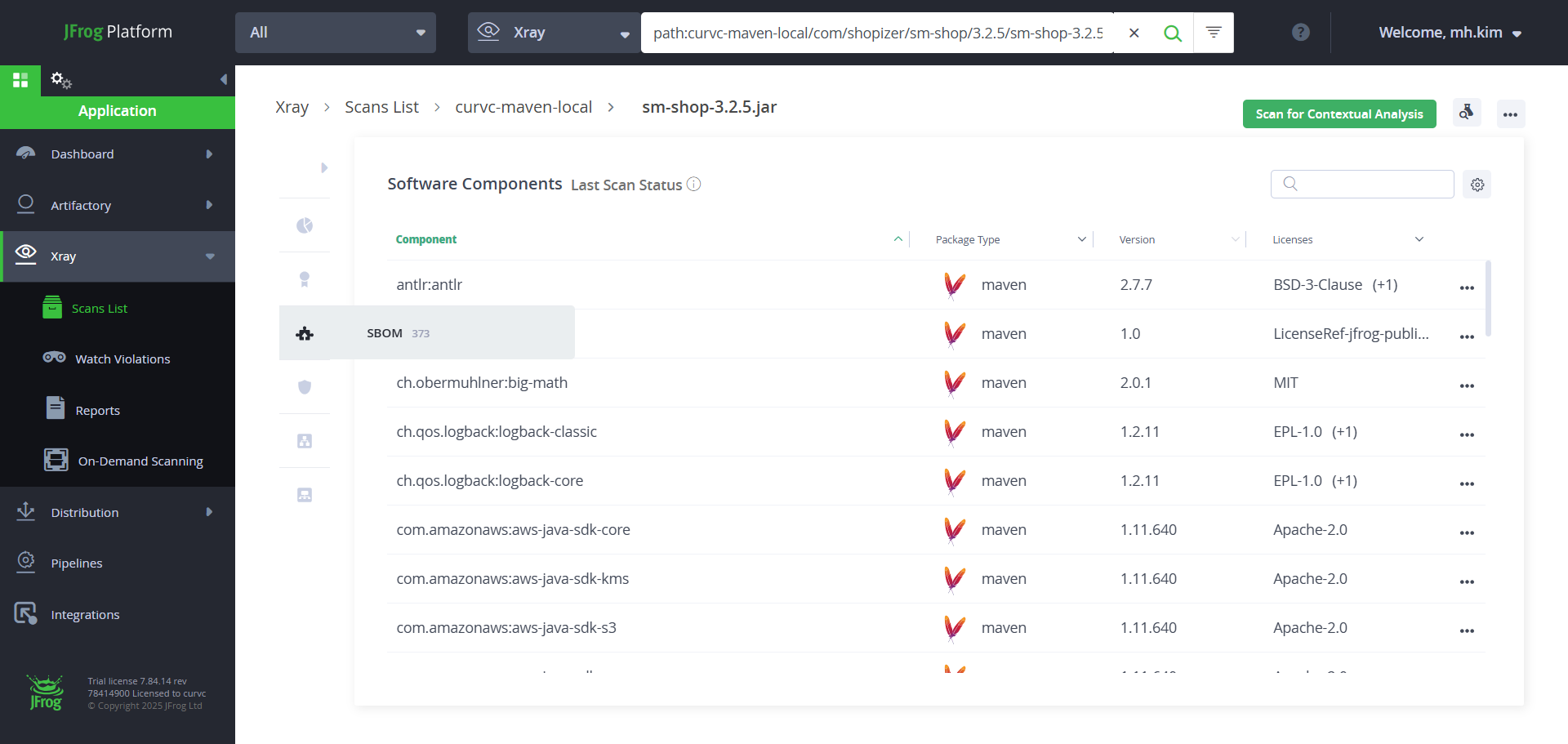Open row actions for ch.obermuhlner:big-math

[1467, 385]
